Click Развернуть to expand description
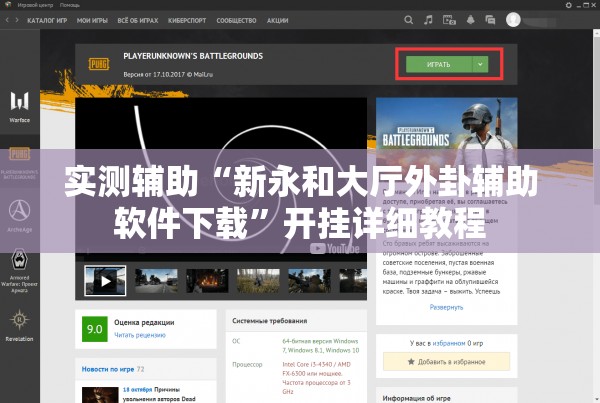Viewport: 600px width, 403px height. (446, 307)
